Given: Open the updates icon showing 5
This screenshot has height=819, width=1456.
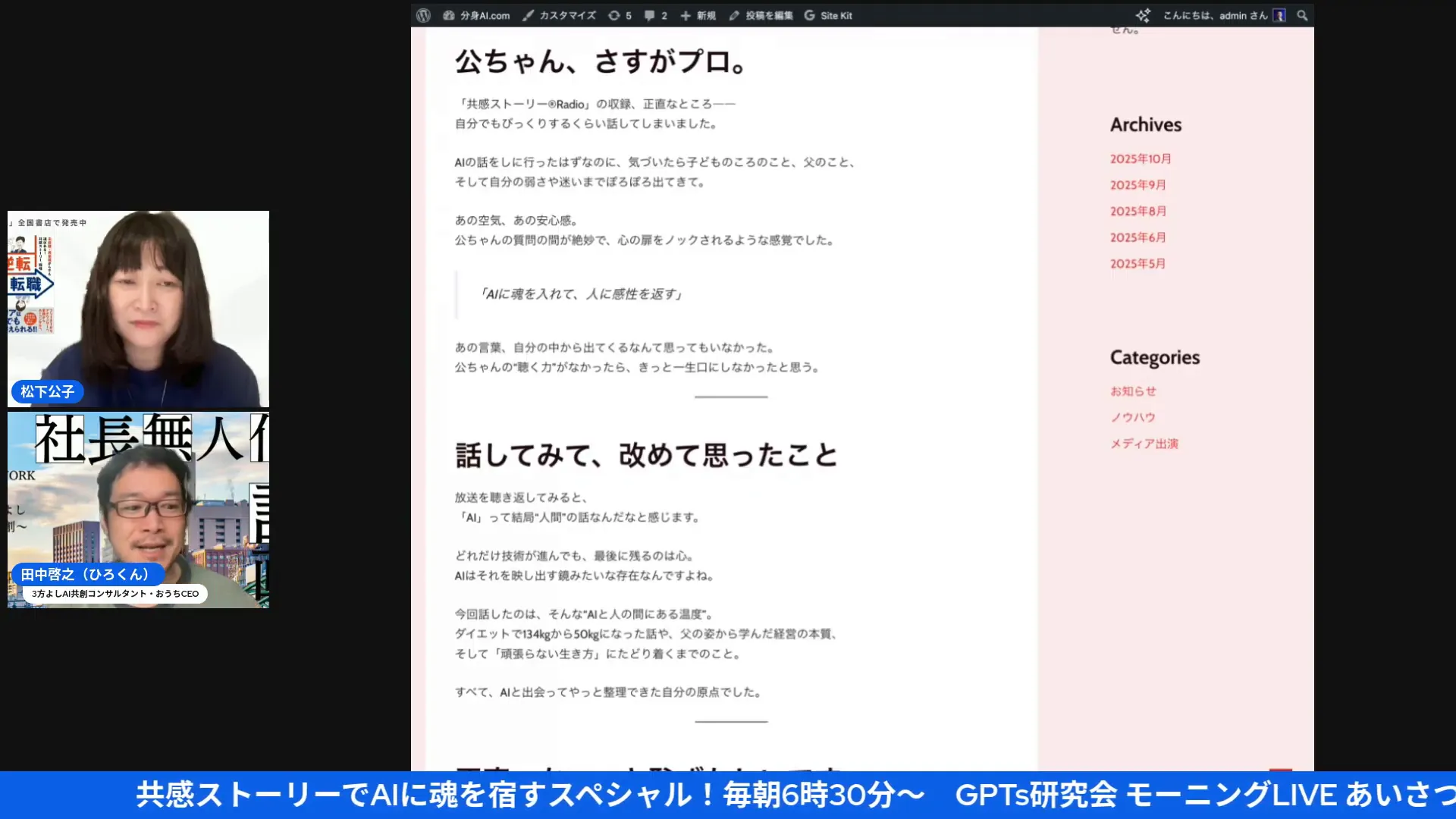Looking at the screenshot, I should pos(615,14).
